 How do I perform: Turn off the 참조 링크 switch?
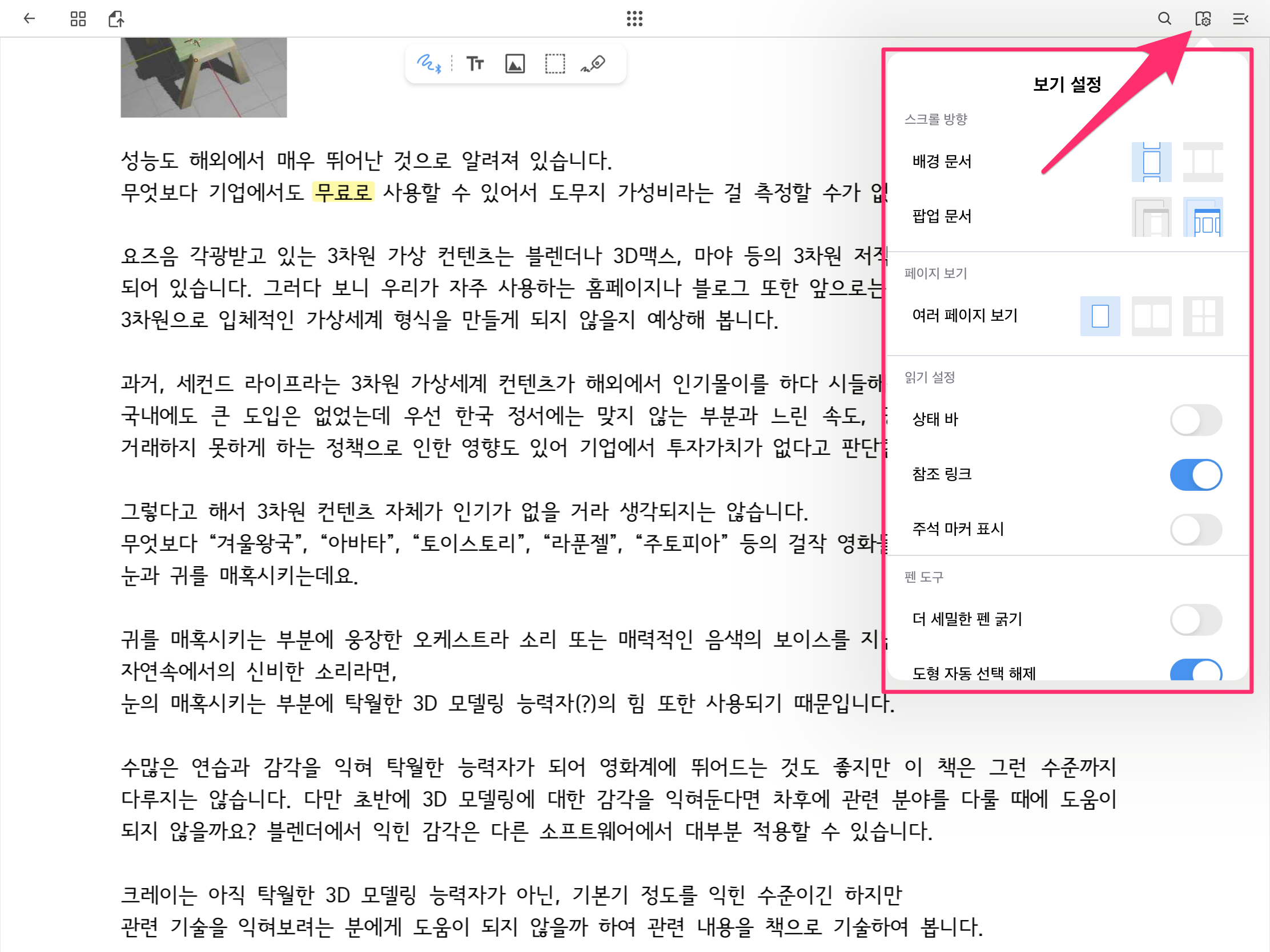point(1196,474)
